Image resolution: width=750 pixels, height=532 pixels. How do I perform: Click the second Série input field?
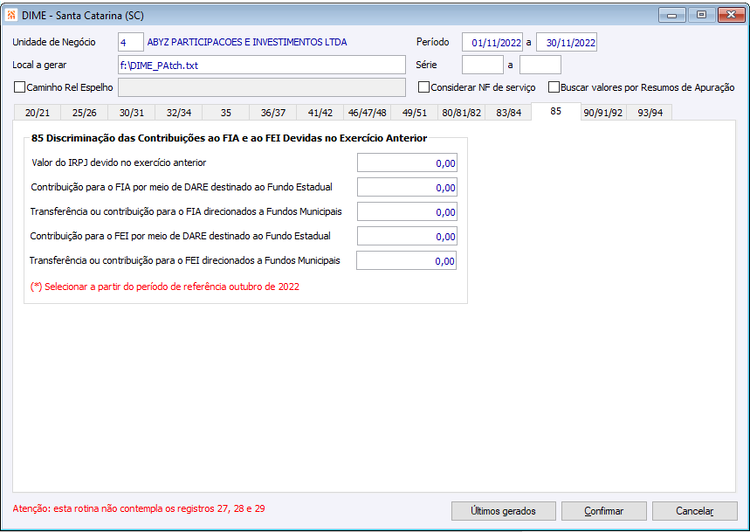pyautogui.click(x=540, y=65)
